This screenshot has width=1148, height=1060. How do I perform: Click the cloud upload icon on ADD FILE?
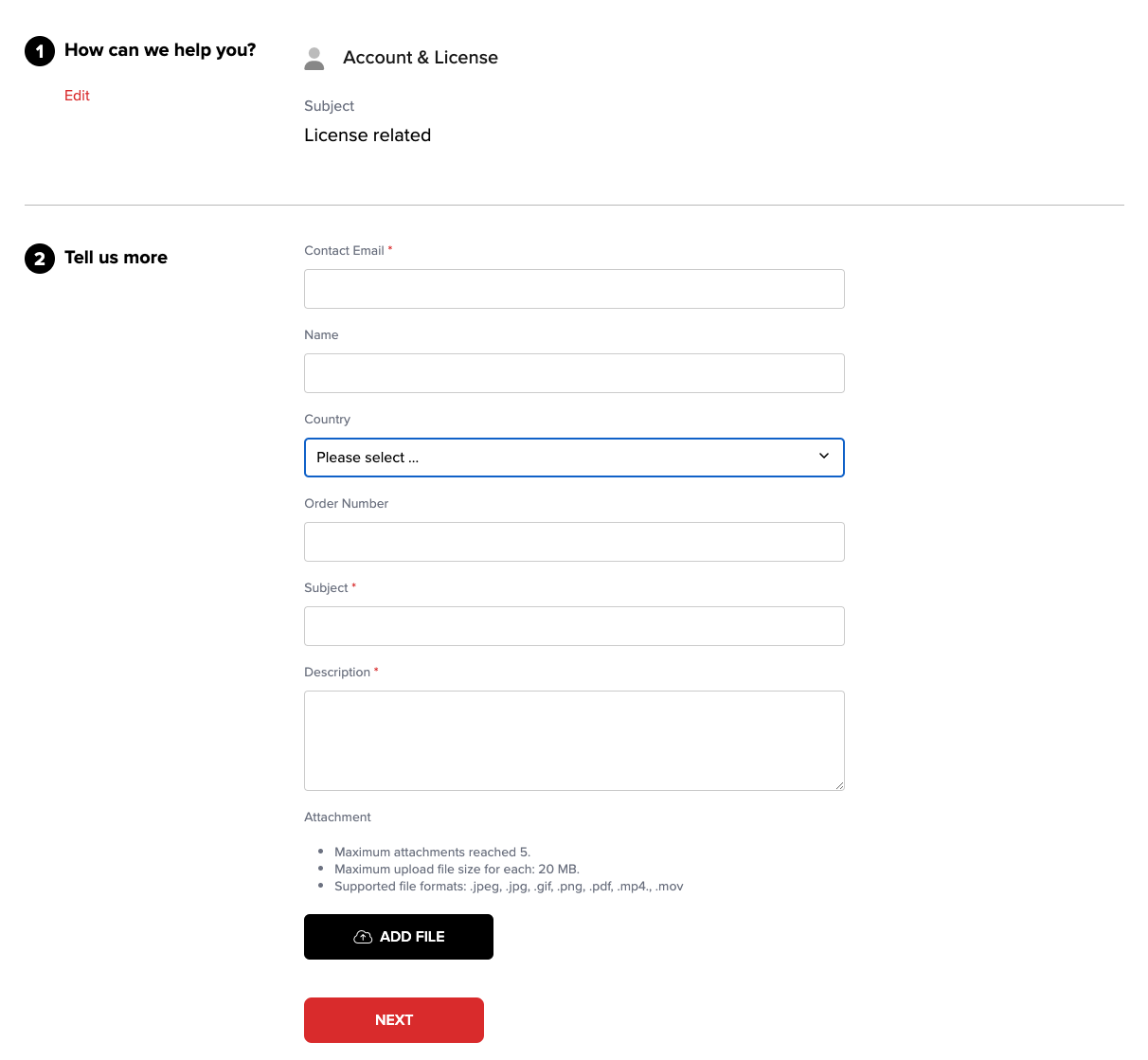tap(363, 937)
